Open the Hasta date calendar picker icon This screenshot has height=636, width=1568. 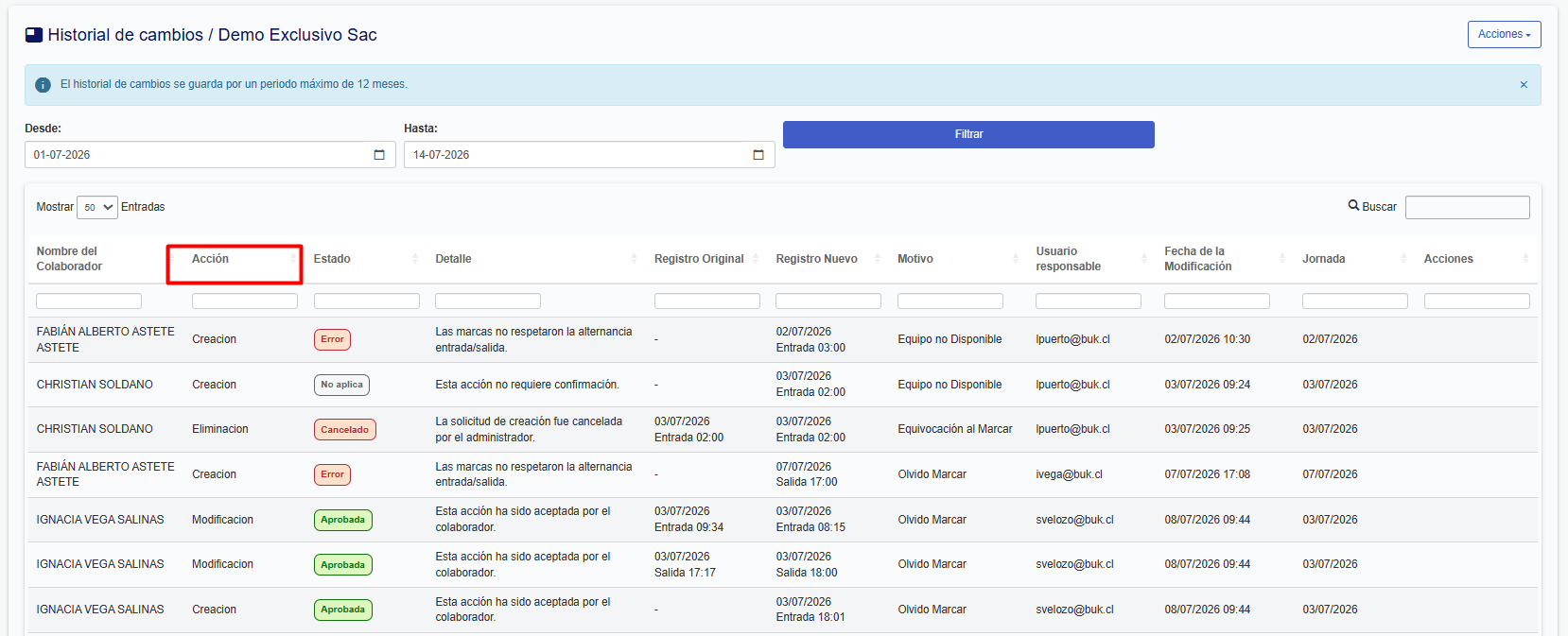pos(758,155)
